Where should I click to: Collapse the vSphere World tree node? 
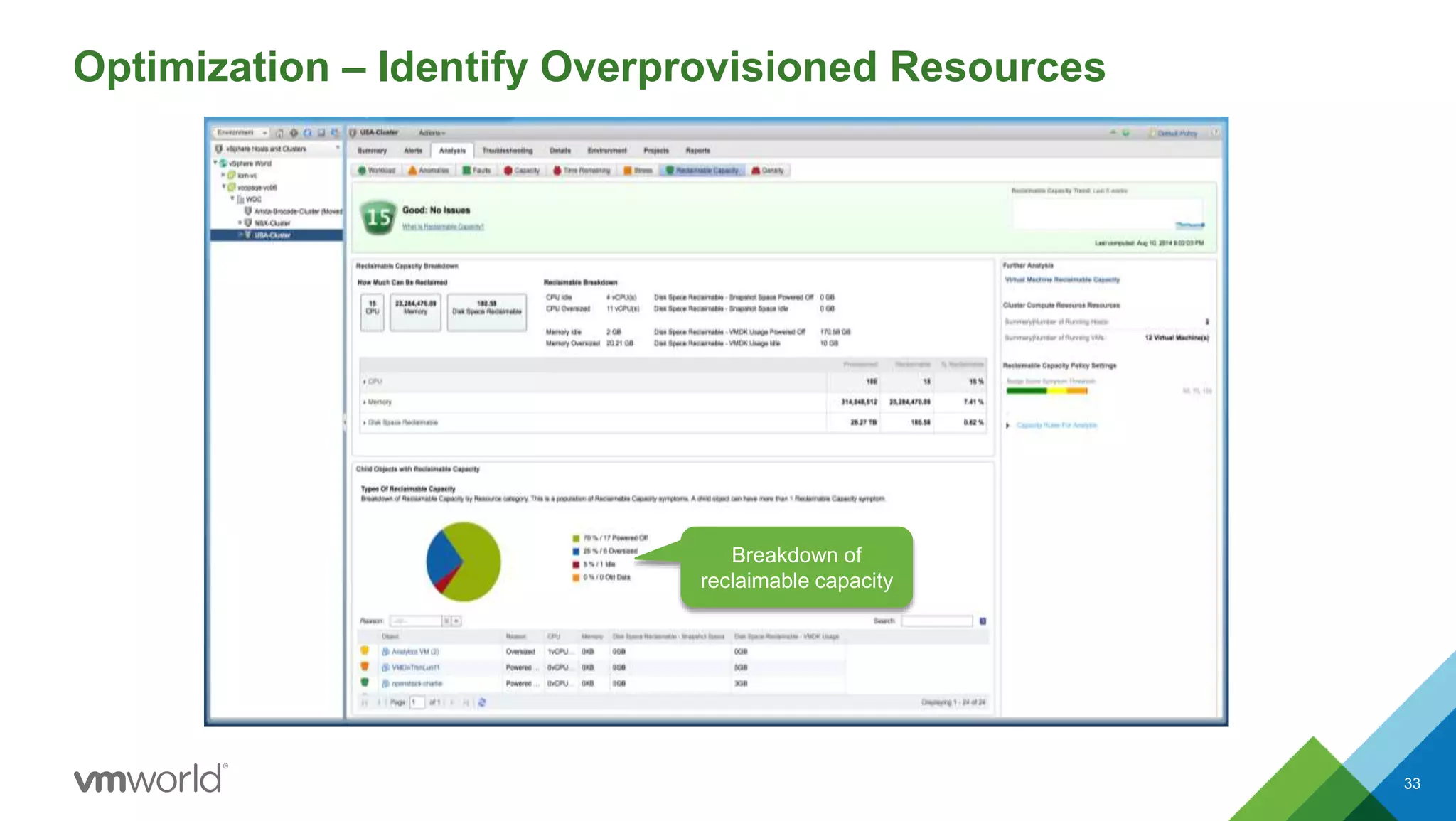(215, 163)
